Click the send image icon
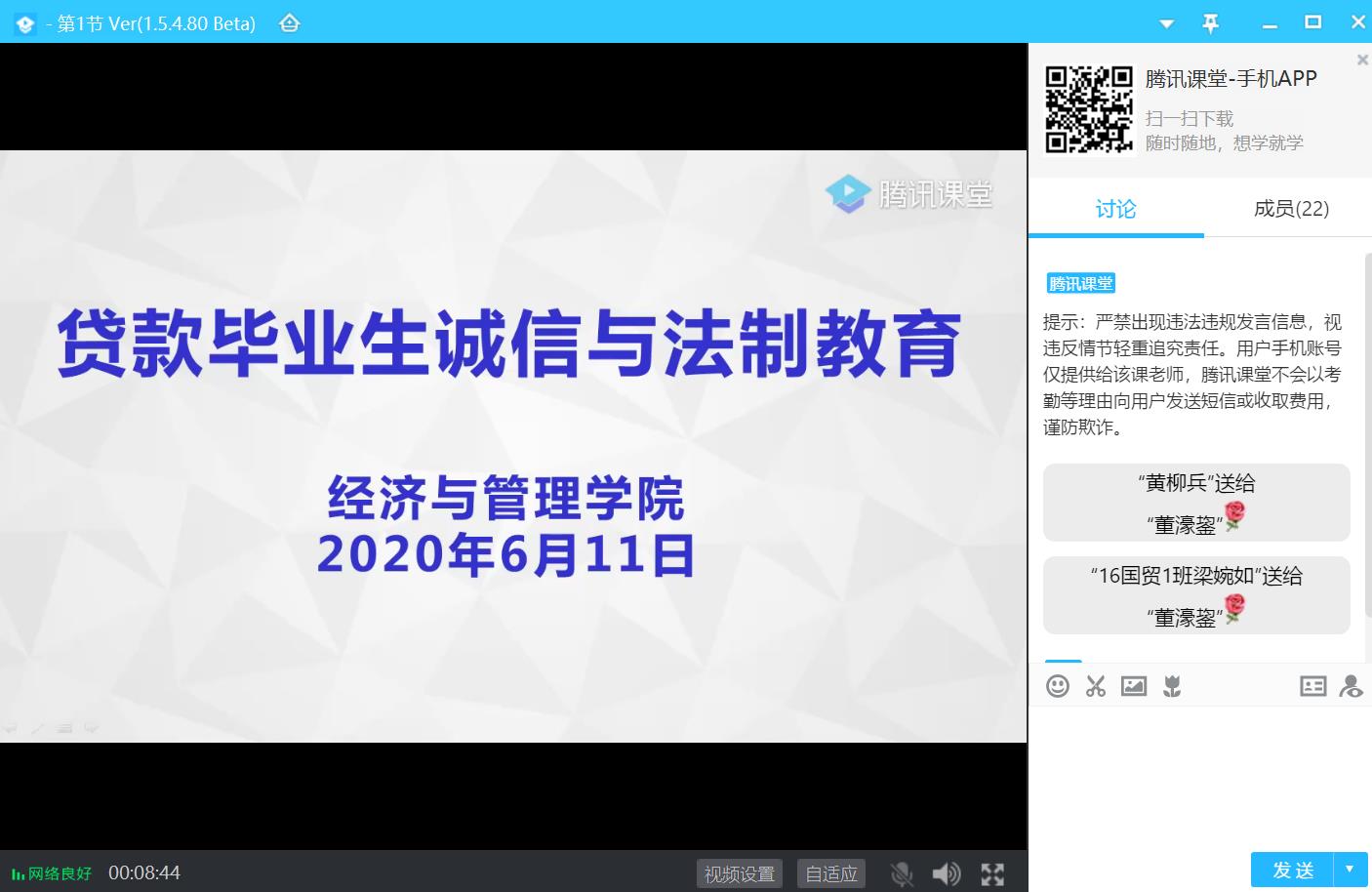The width and height of the screenshot is (1372, 892). pyautogui.click(x=1134, y=686)
